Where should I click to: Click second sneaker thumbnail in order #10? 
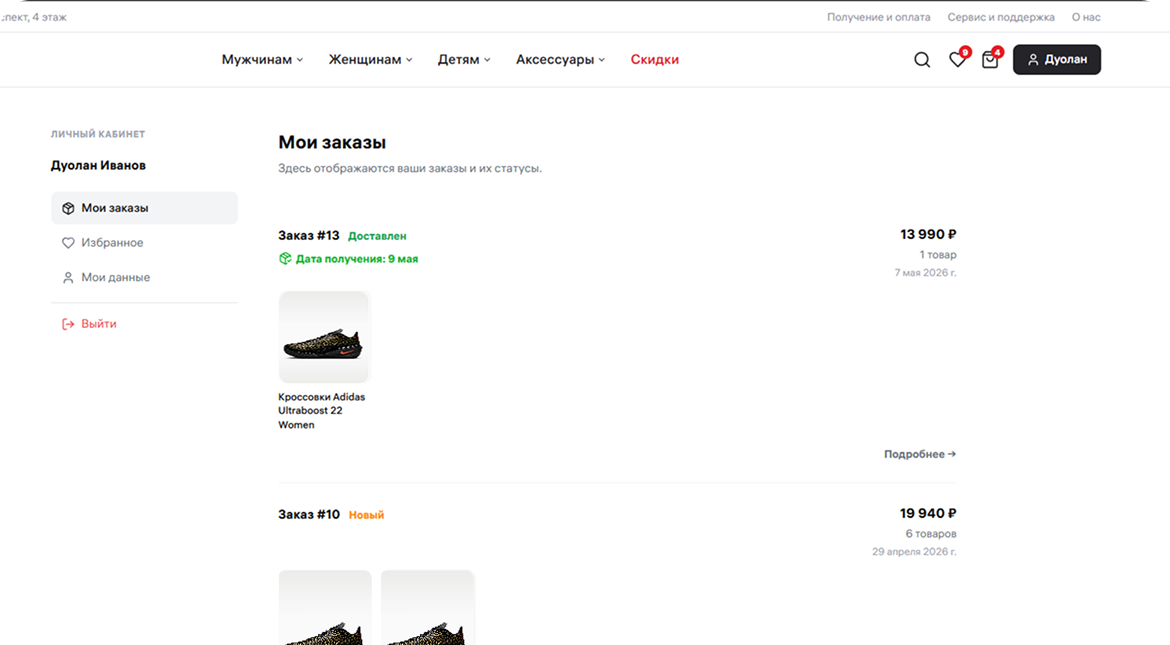(x=427, y=608)
